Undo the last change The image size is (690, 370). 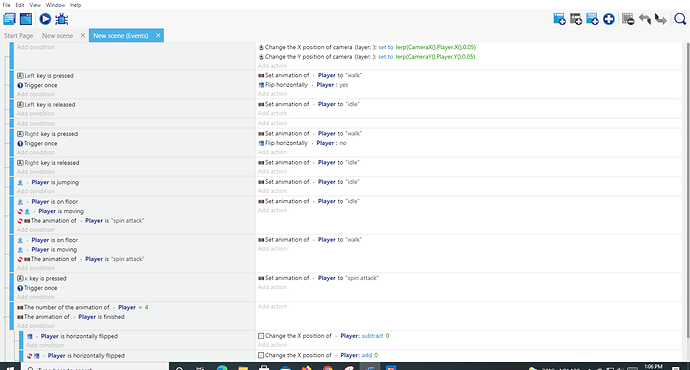coord(645,19)
